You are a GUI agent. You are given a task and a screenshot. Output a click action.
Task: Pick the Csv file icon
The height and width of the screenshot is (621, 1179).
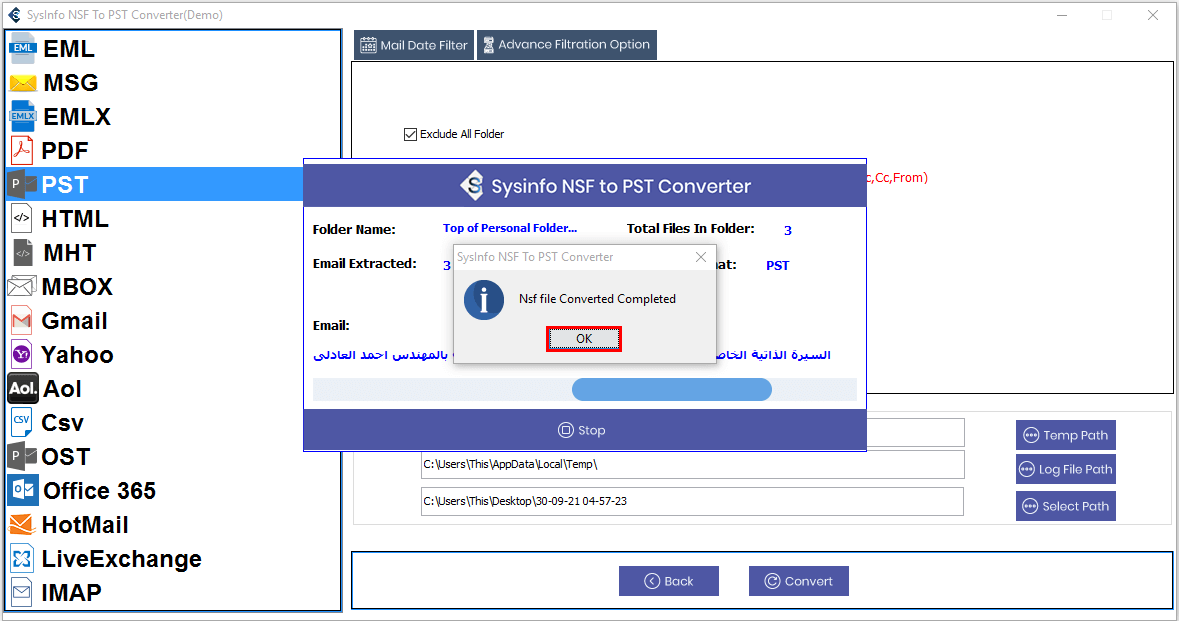22,422
